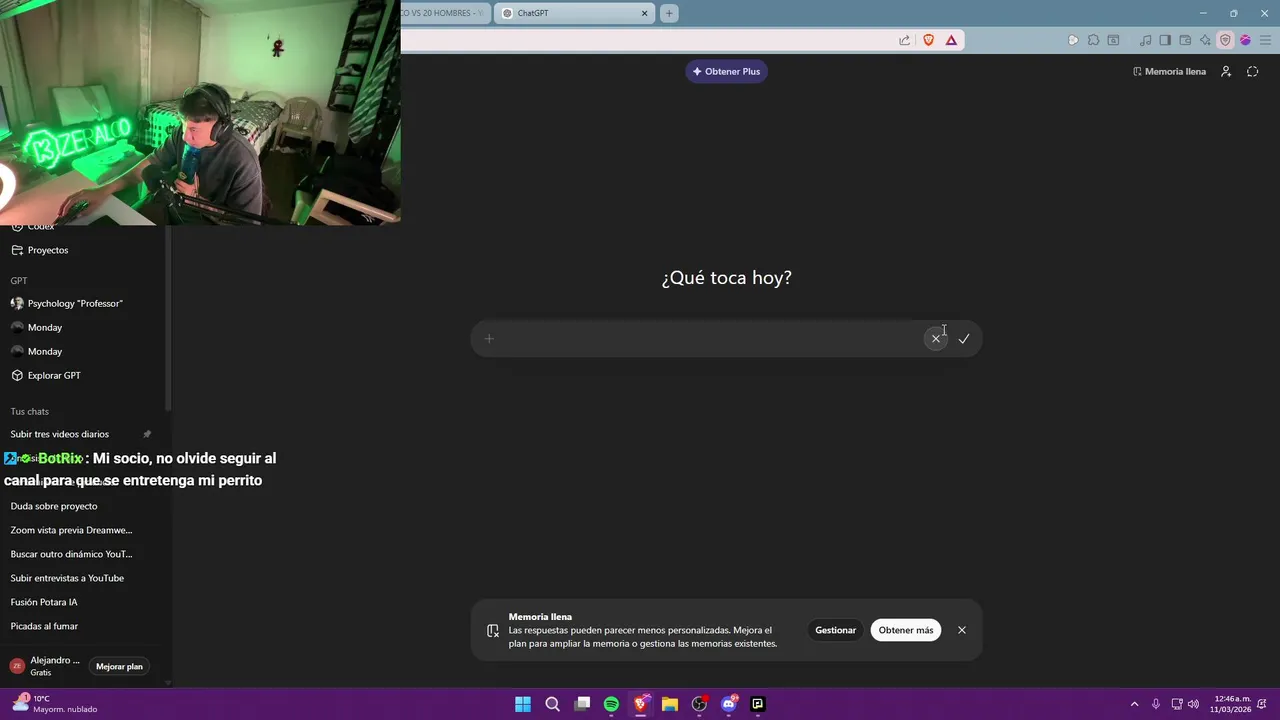Image resolution: width=1280 pixels, height=720 pixels.
Task: Open the volume tray icon
Action: (x=1193, y=704)
